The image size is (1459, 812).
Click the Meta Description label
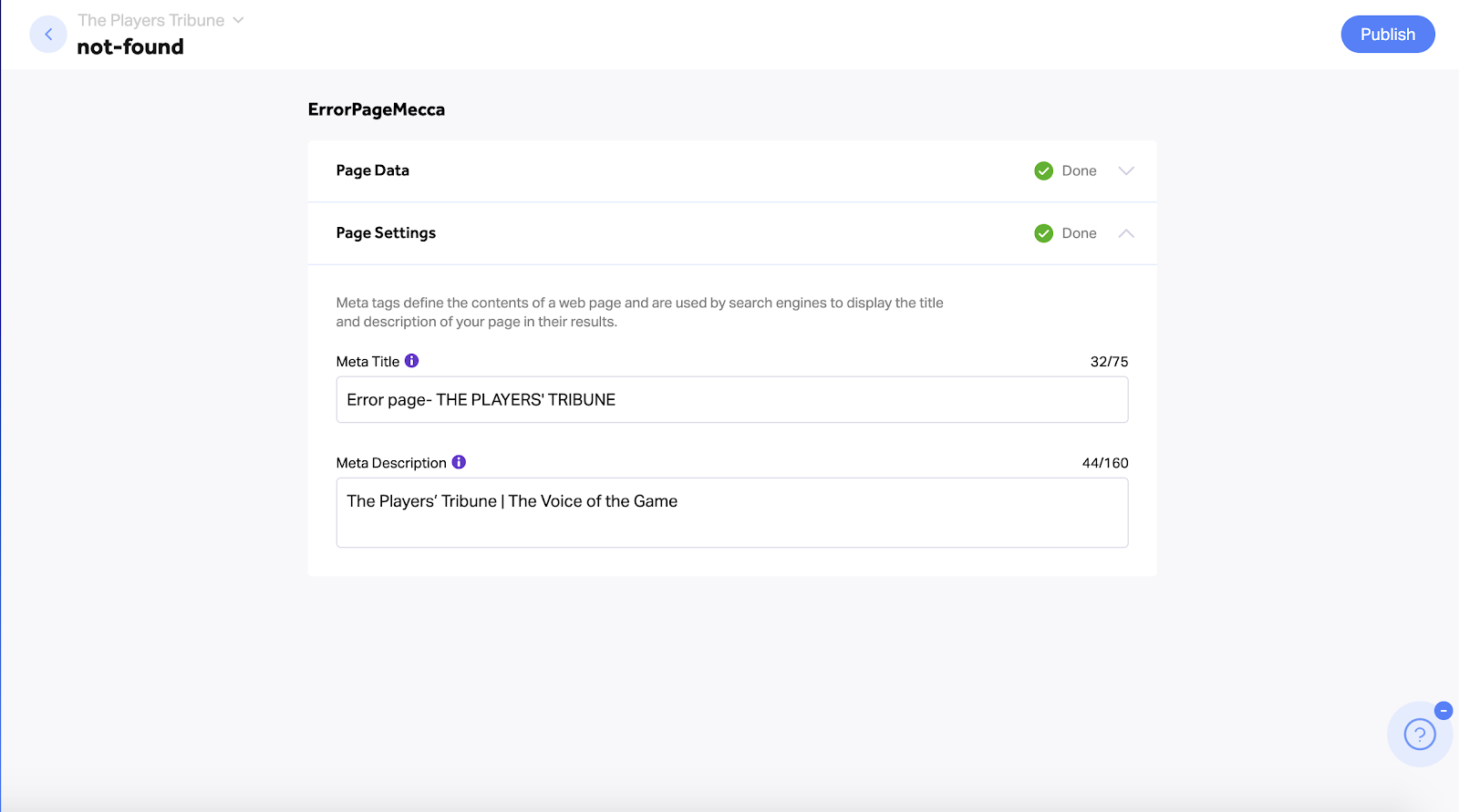[391, 463]
